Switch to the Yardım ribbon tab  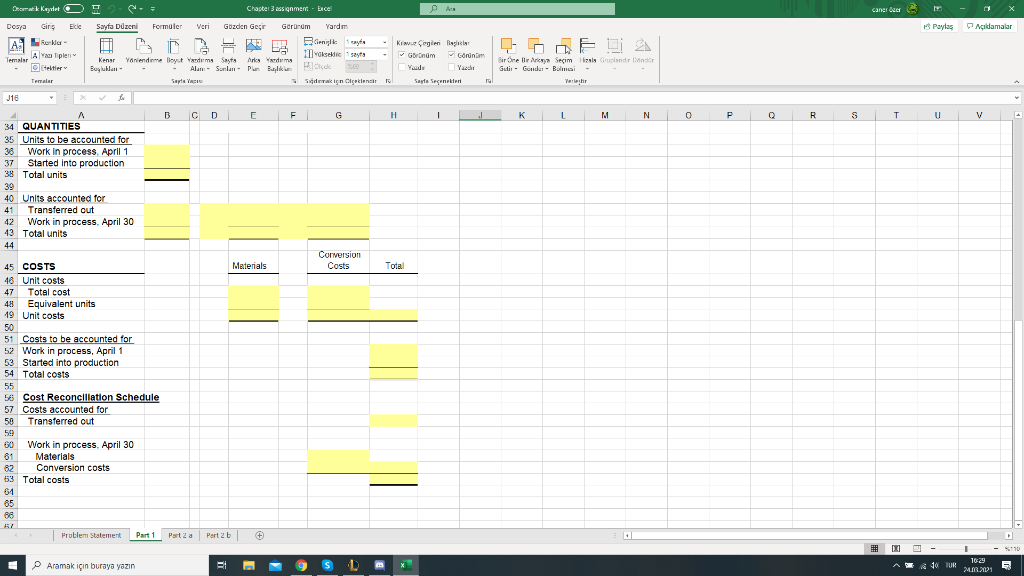[336, 27]
